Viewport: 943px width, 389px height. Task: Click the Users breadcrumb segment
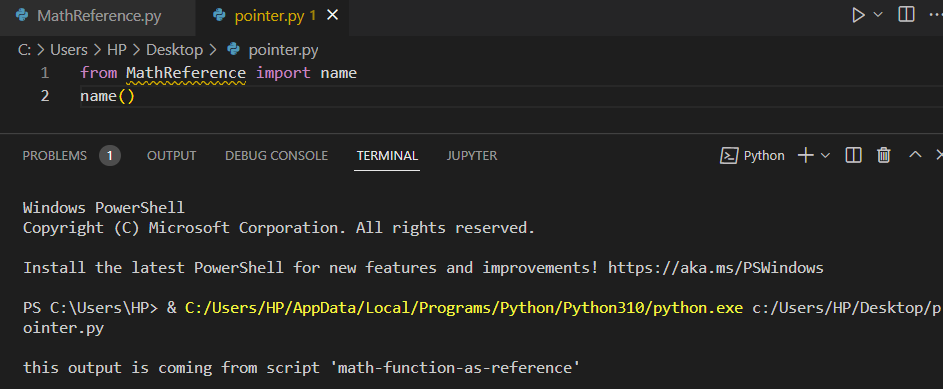tap(69, 50)
